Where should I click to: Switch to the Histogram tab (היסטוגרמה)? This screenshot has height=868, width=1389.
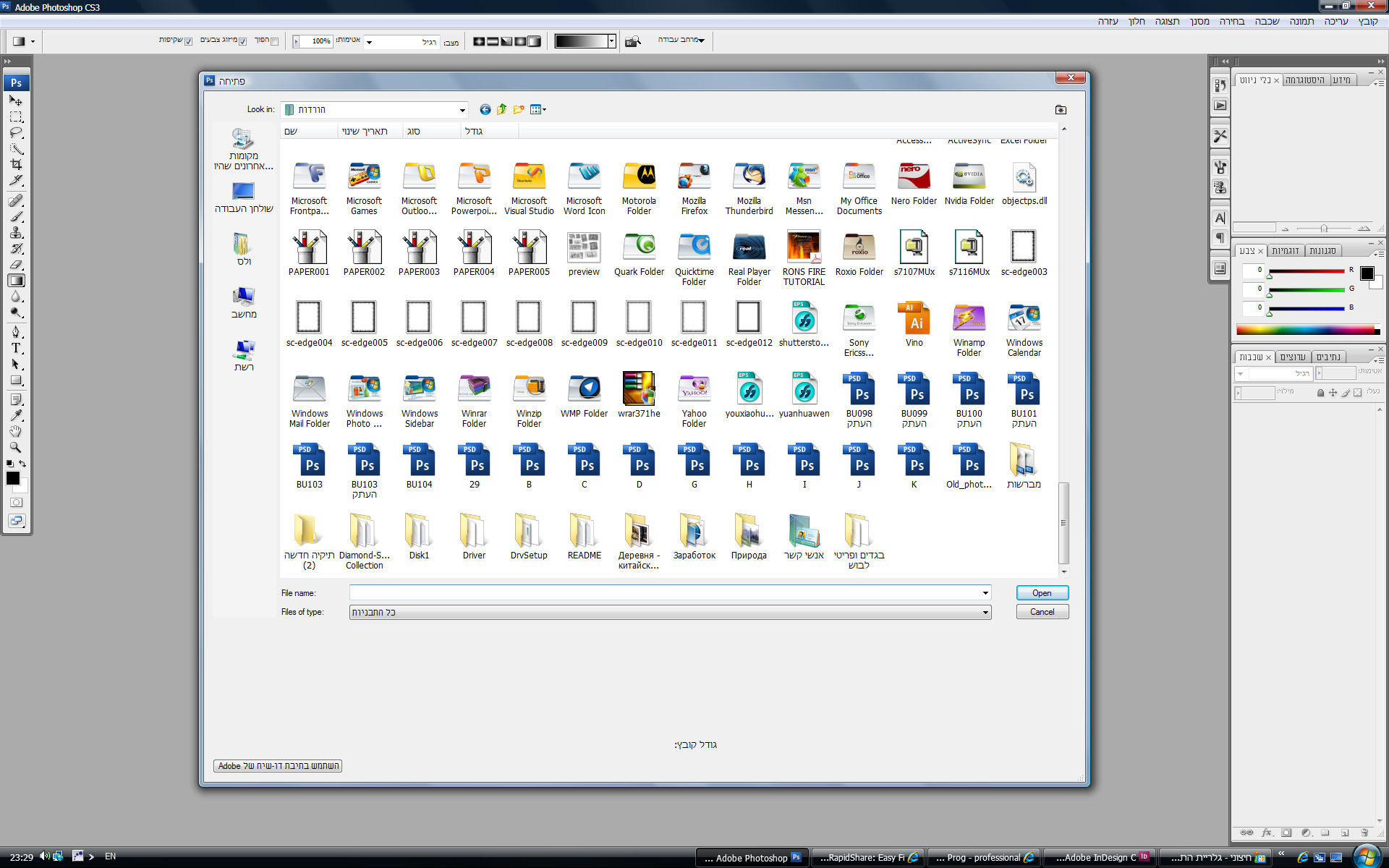pyautogui.click(x=1304, y=80)
